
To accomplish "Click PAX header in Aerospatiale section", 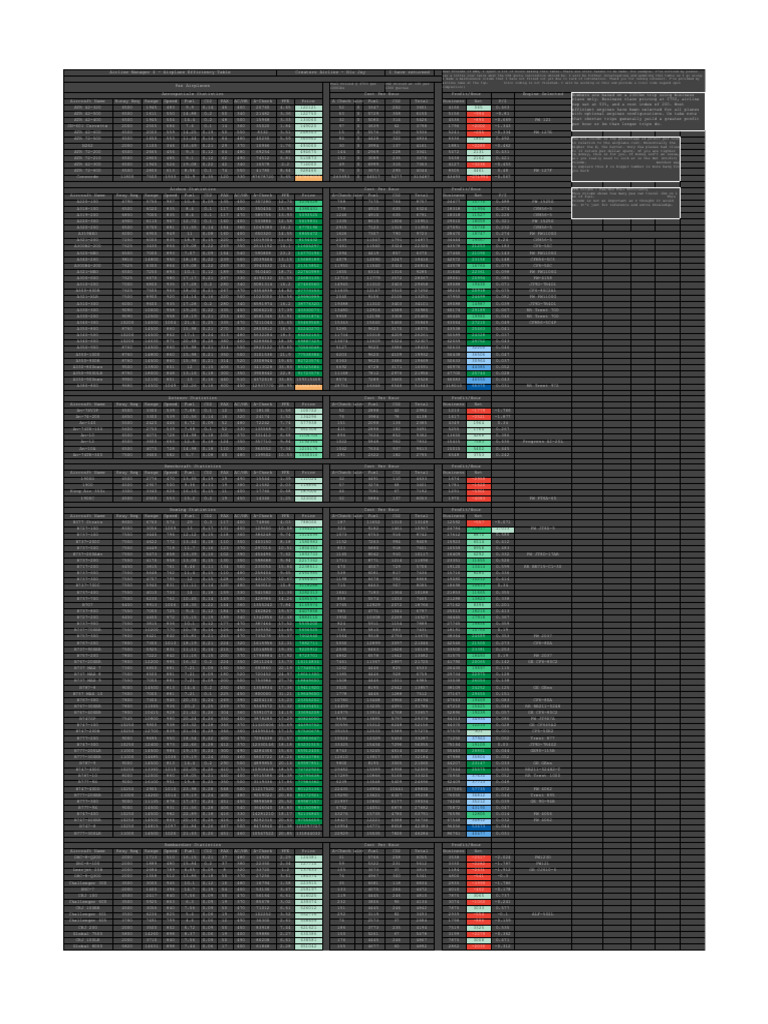I will click(224, 101).
